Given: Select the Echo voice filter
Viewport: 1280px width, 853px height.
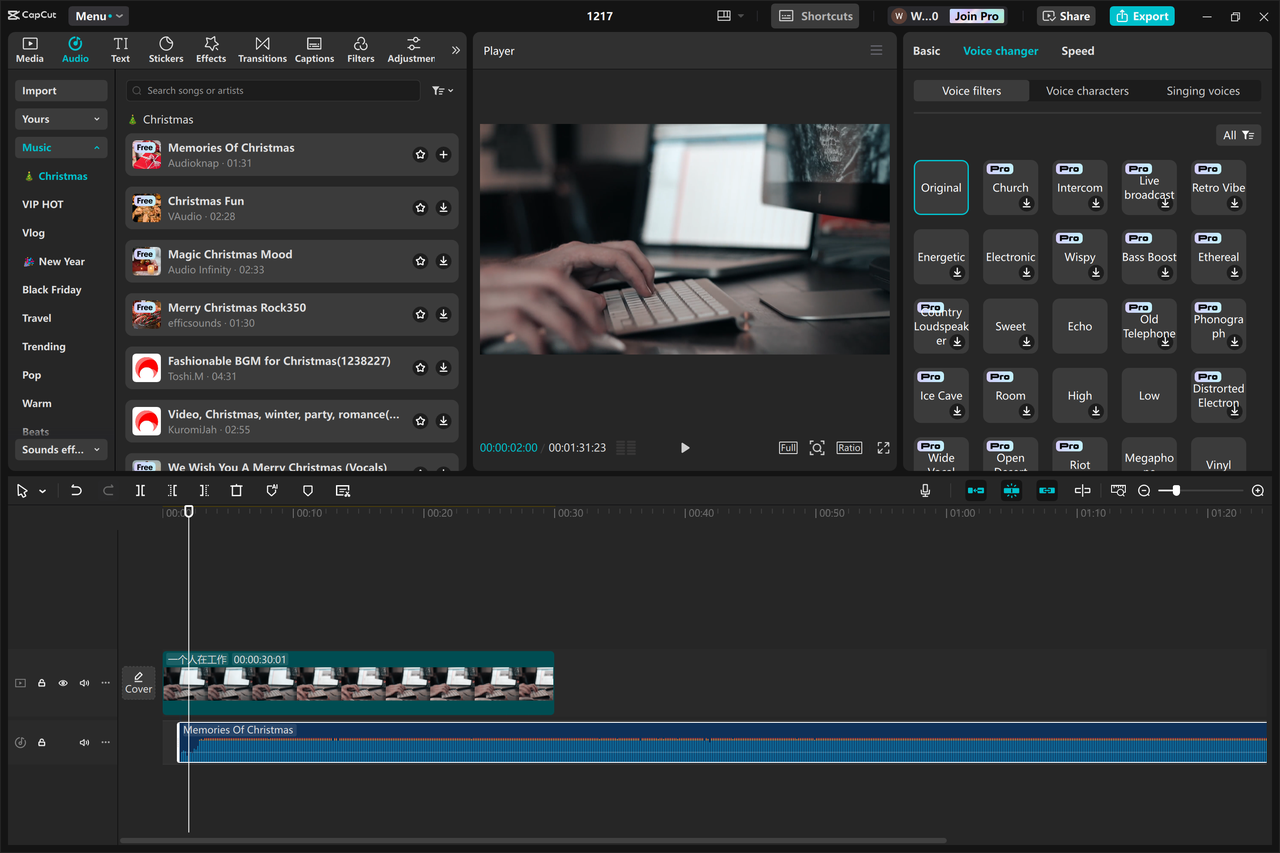Looking at the screenshot, I should click(x=1079, y=325).
